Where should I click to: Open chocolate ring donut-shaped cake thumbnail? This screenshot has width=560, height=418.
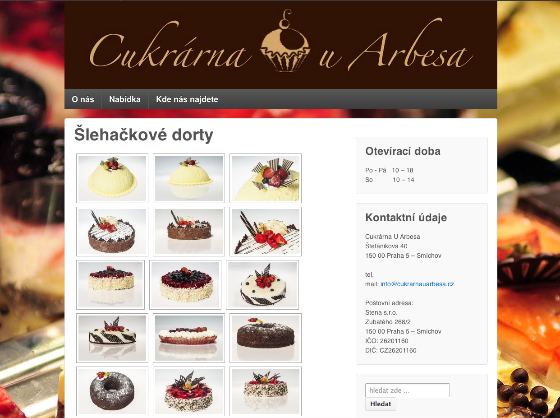112,391
